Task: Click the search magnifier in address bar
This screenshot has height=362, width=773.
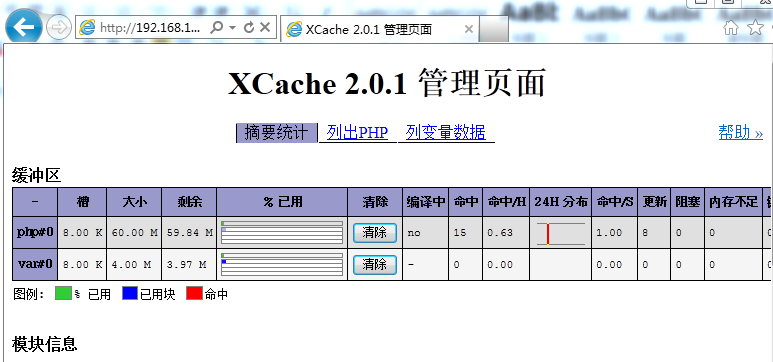Action: tap(216, 27)
